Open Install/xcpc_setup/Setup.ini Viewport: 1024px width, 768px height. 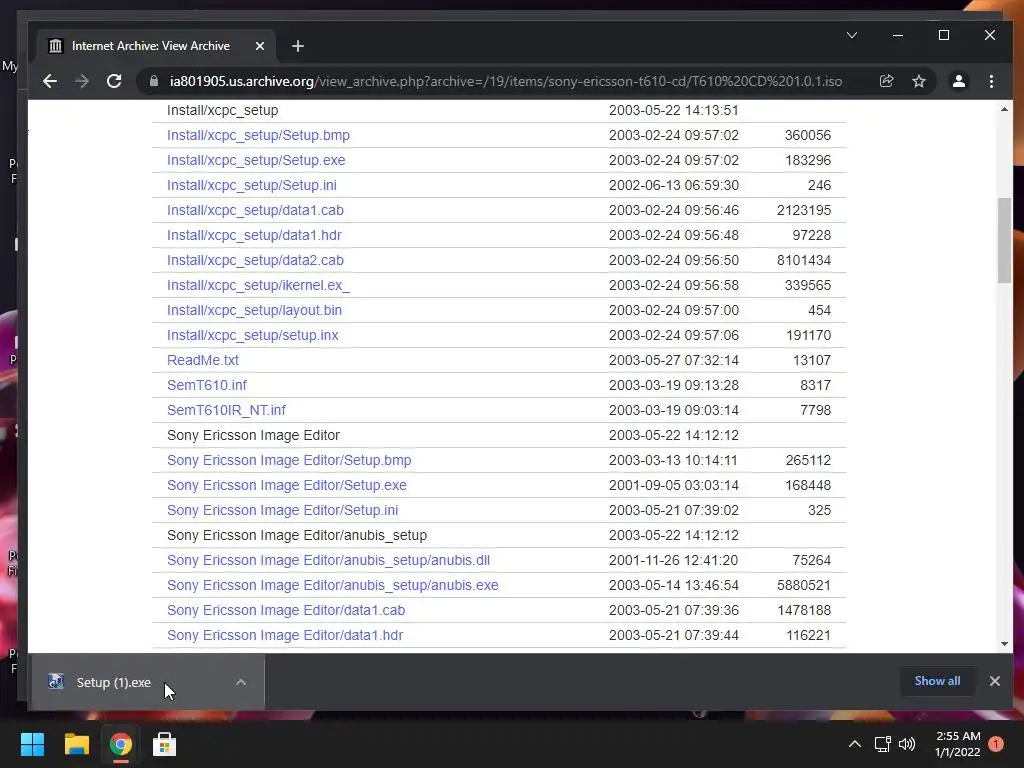pos(251,185)
